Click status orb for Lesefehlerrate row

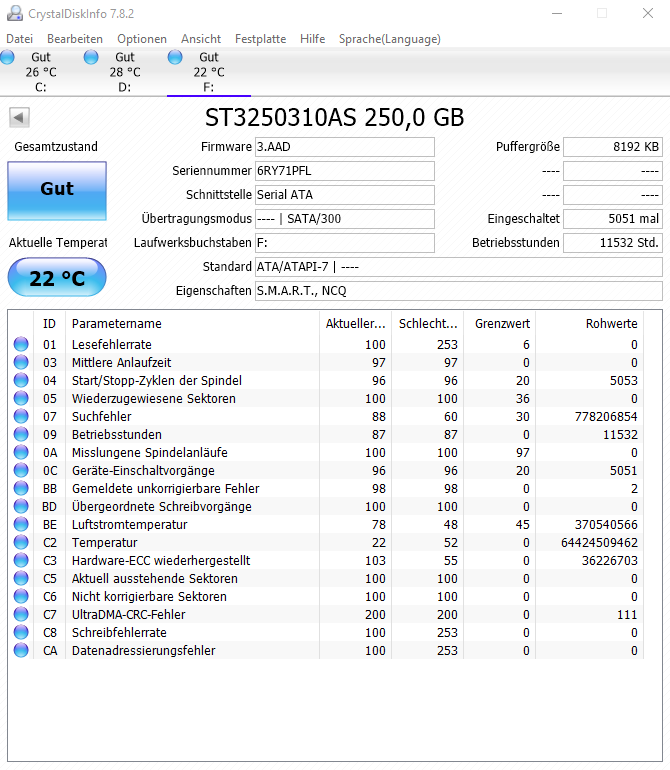21,344
